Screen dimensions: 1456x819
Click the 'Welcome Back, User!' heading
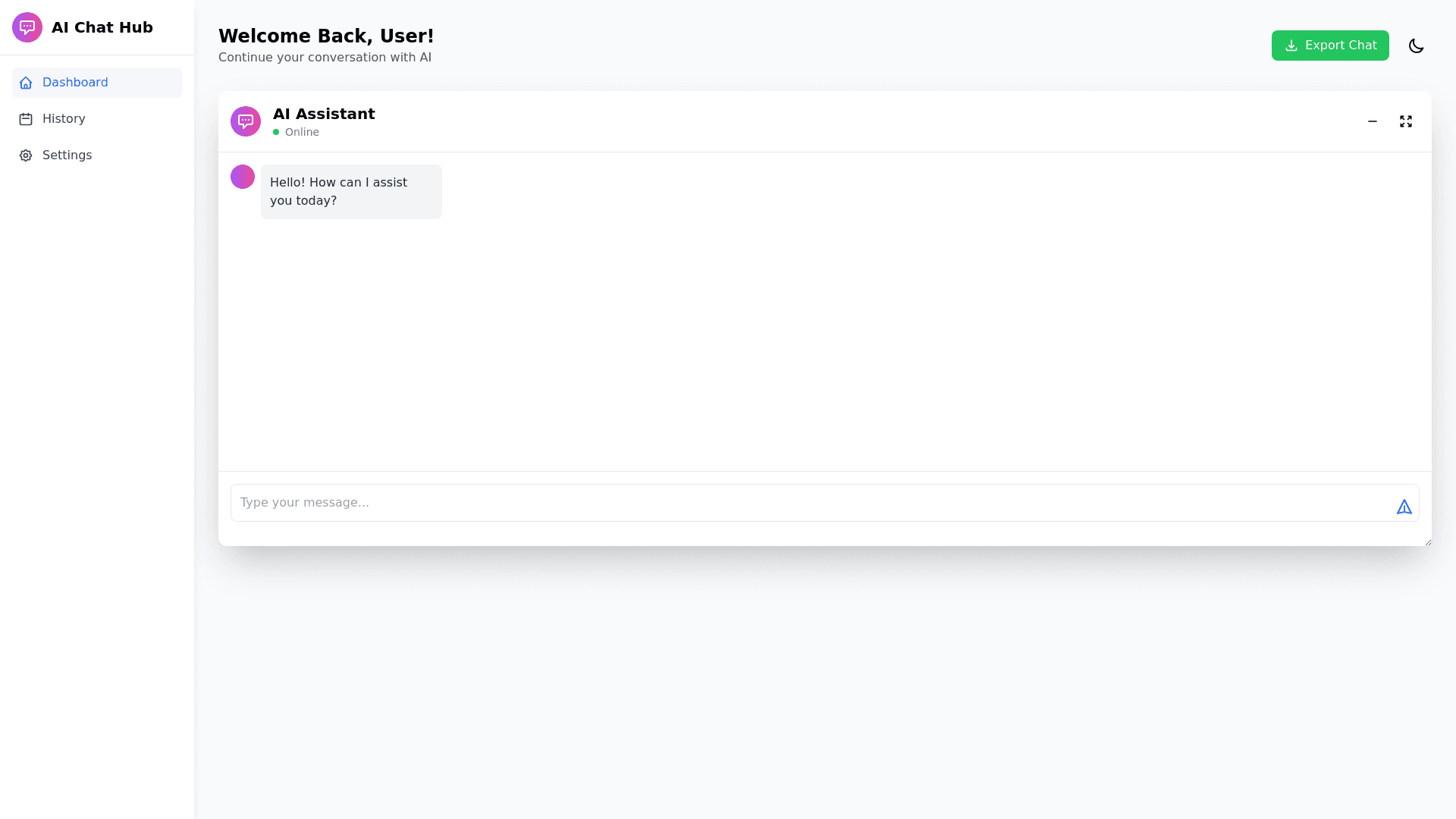coord(326,36)
